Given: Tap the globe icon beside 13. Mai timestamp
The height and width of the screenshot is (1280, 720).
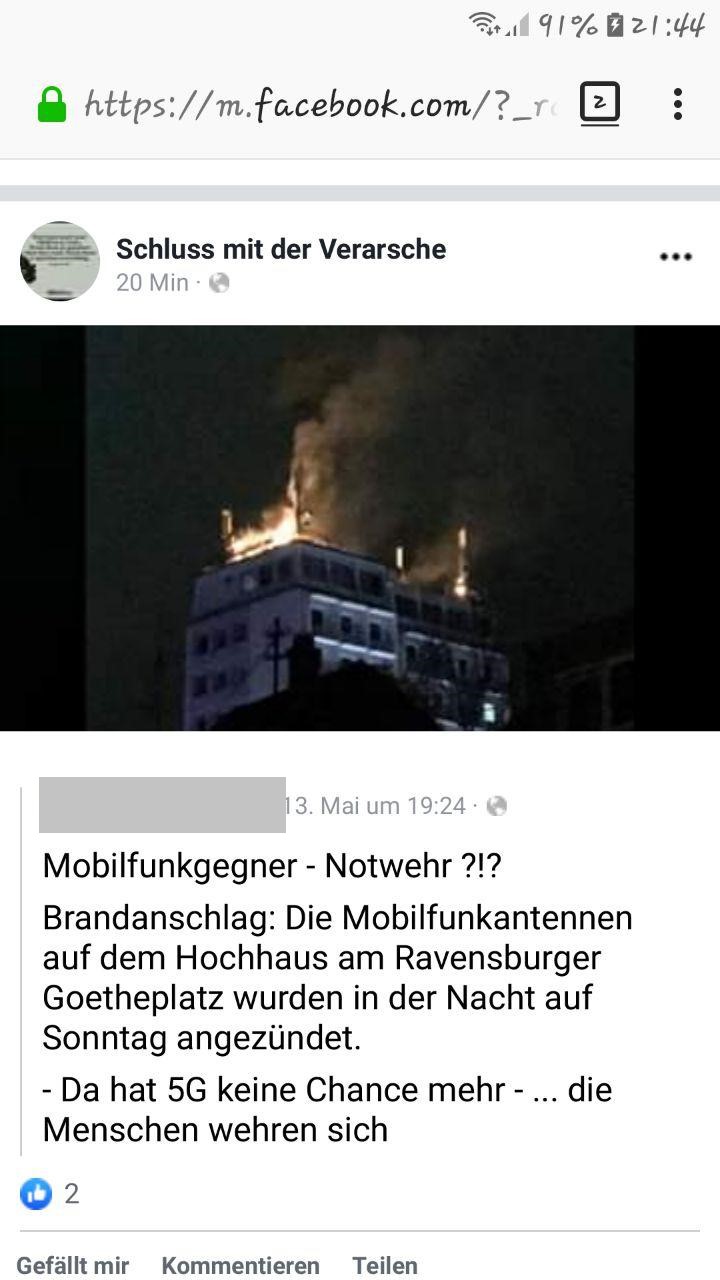Looking at the screenshot, I should [496, 806].
